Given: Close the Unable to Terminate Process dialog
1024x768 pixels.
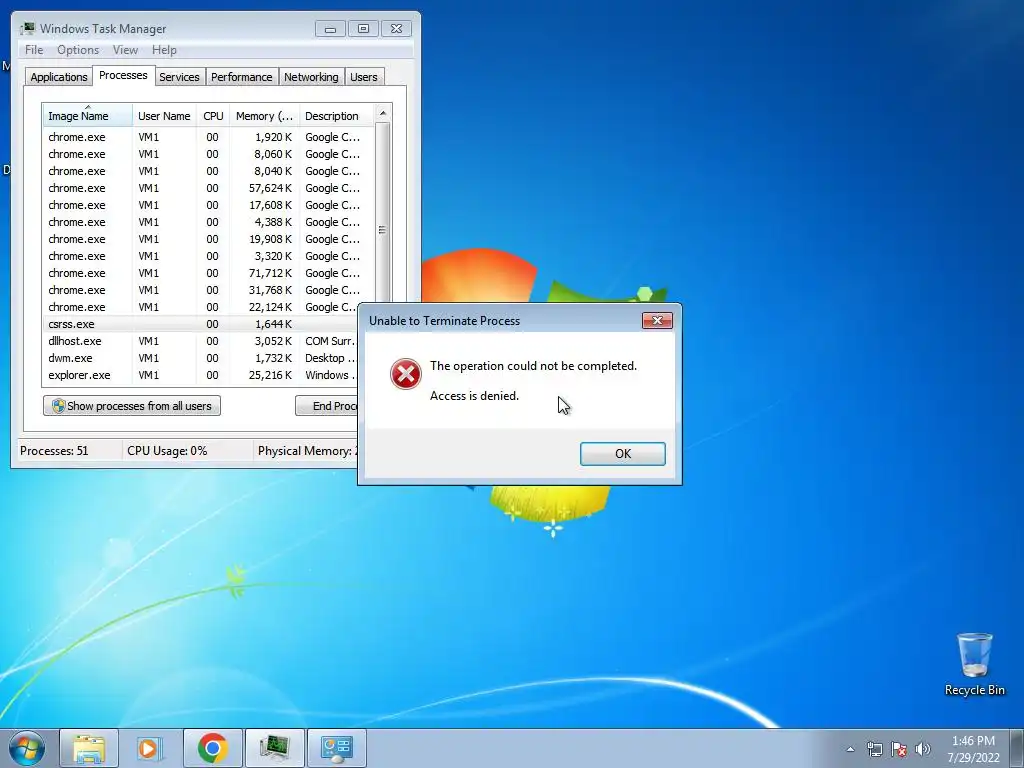Looking at the screenshot, I should tap(657, 320).
